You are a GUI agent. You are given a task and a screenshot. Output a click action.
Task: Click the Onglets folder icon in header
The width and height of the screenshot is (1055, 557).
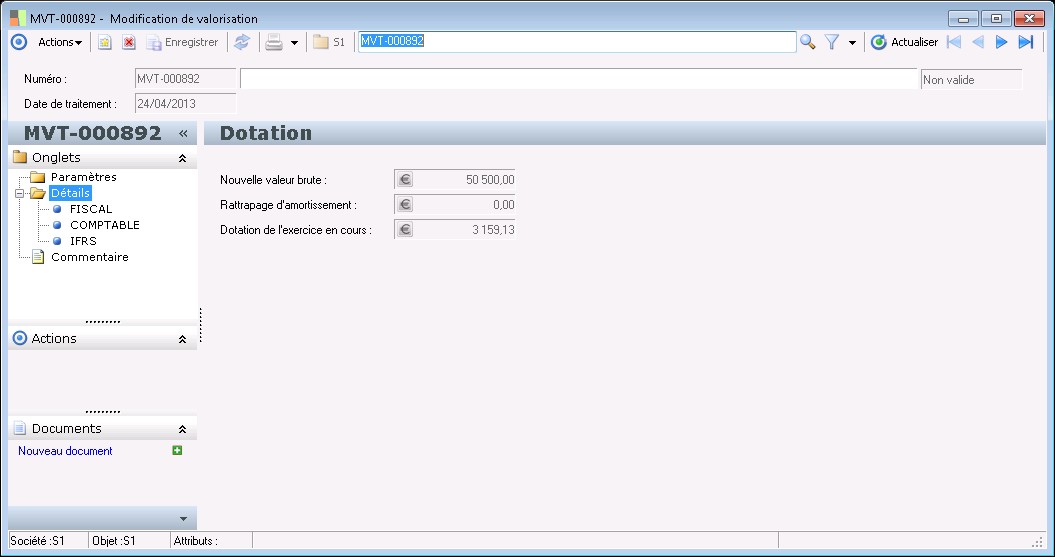pyautogui.click(x=20, y=157)
